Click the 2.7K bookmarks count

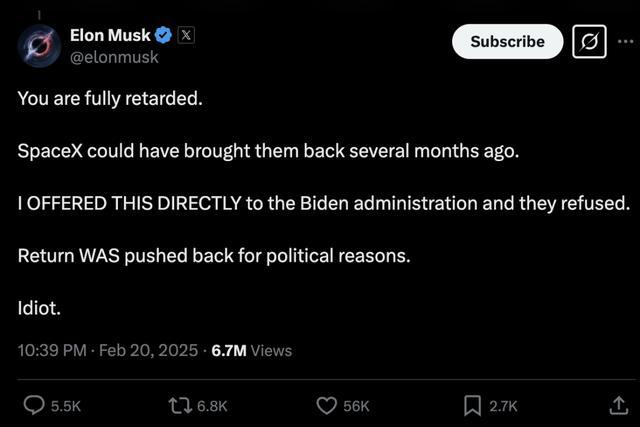coord(503,406)
